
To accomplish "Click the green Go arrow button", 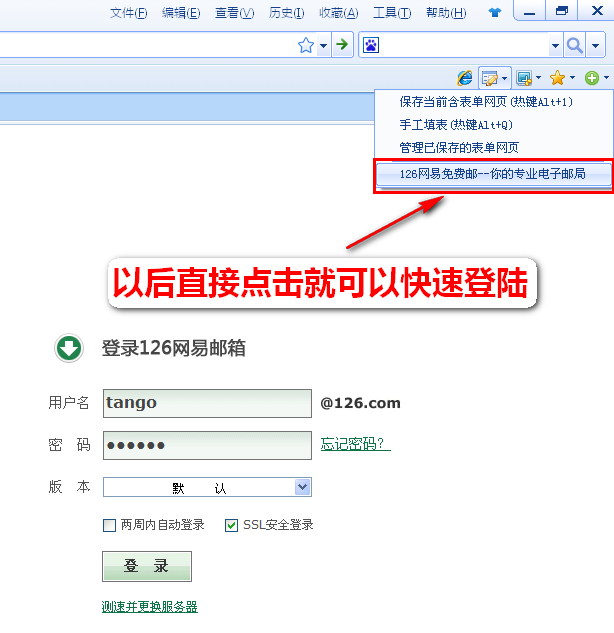I will tap(342, 44).
